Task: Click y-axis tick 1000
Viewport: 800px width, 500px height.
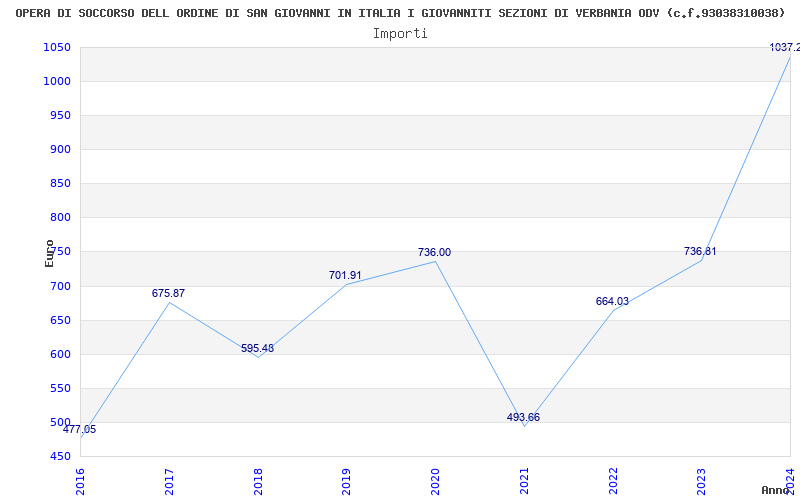Action: (57, 82)
